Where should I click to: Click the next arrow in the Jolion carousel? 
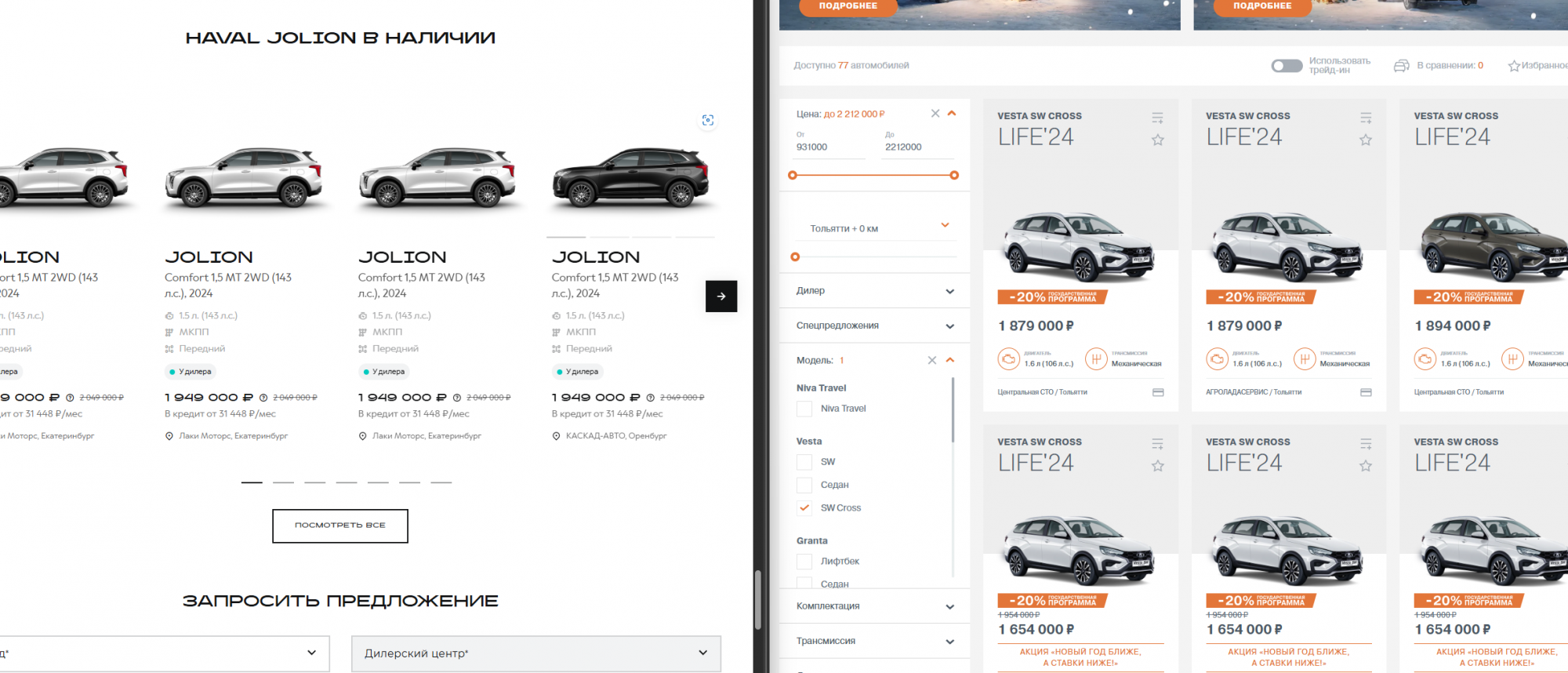point(720,296)
